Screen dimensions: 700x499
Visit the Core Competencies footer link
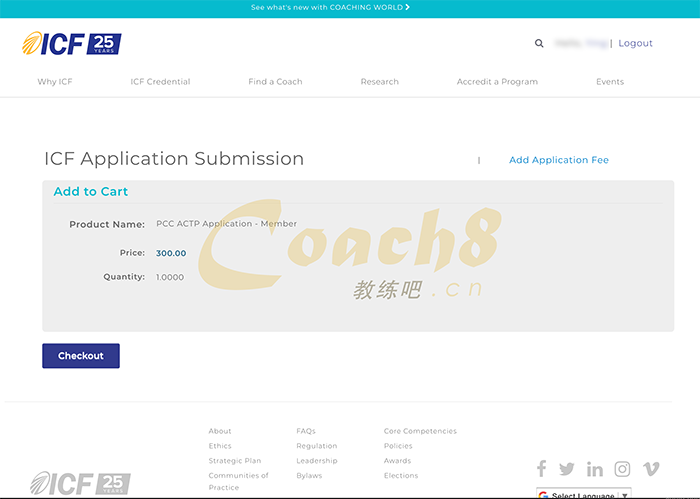click(x=420, y=431)
